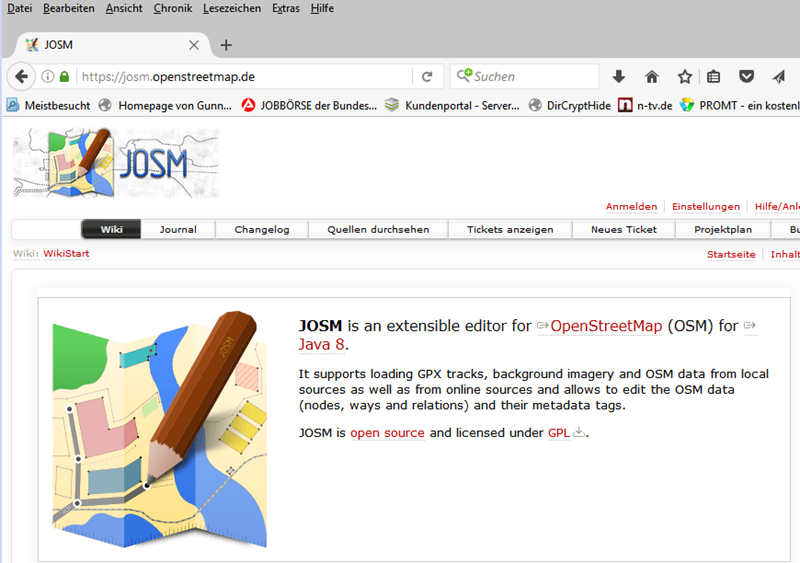The image size is (800, 563).
Task: Open the Chronik menu
Action: 172,8
